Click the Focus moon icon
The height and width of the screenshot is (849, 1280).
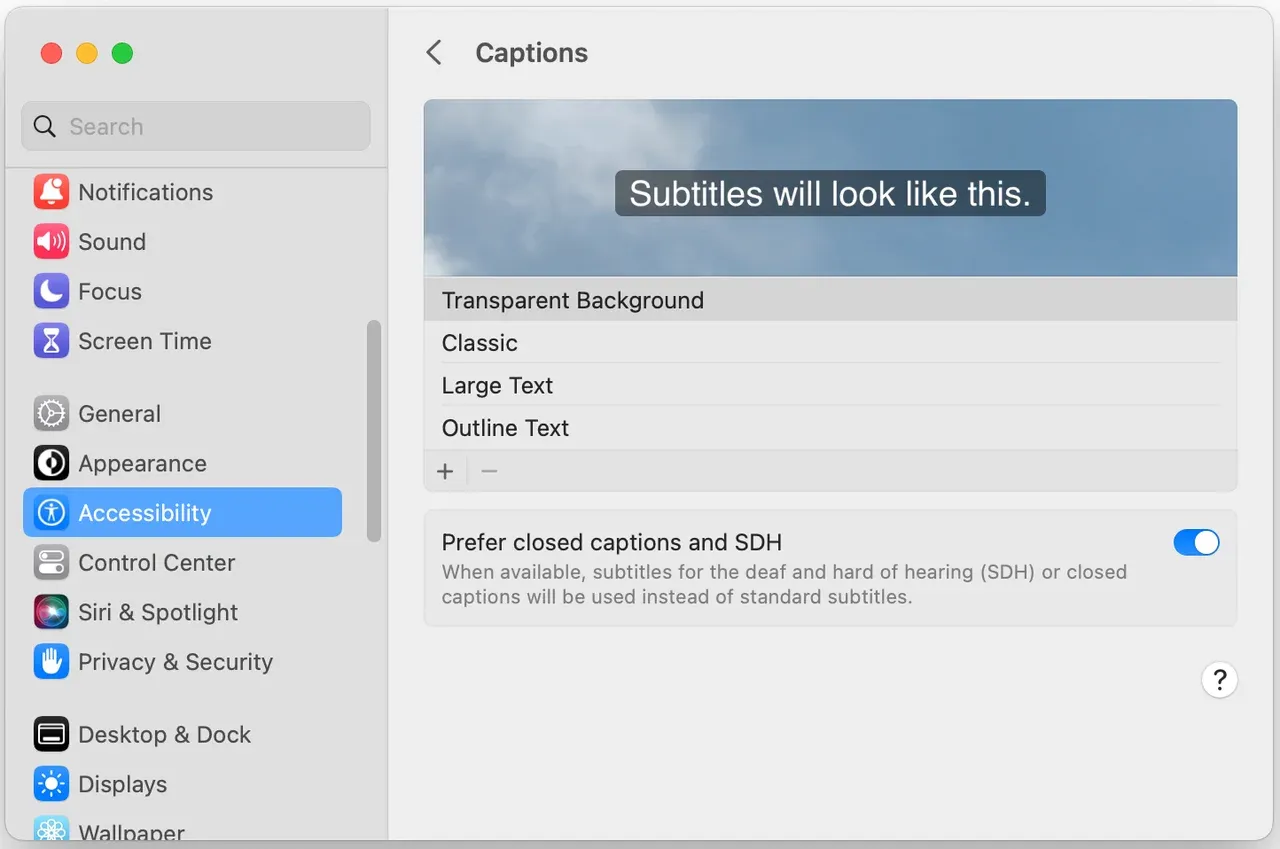[x=51, y=292]
